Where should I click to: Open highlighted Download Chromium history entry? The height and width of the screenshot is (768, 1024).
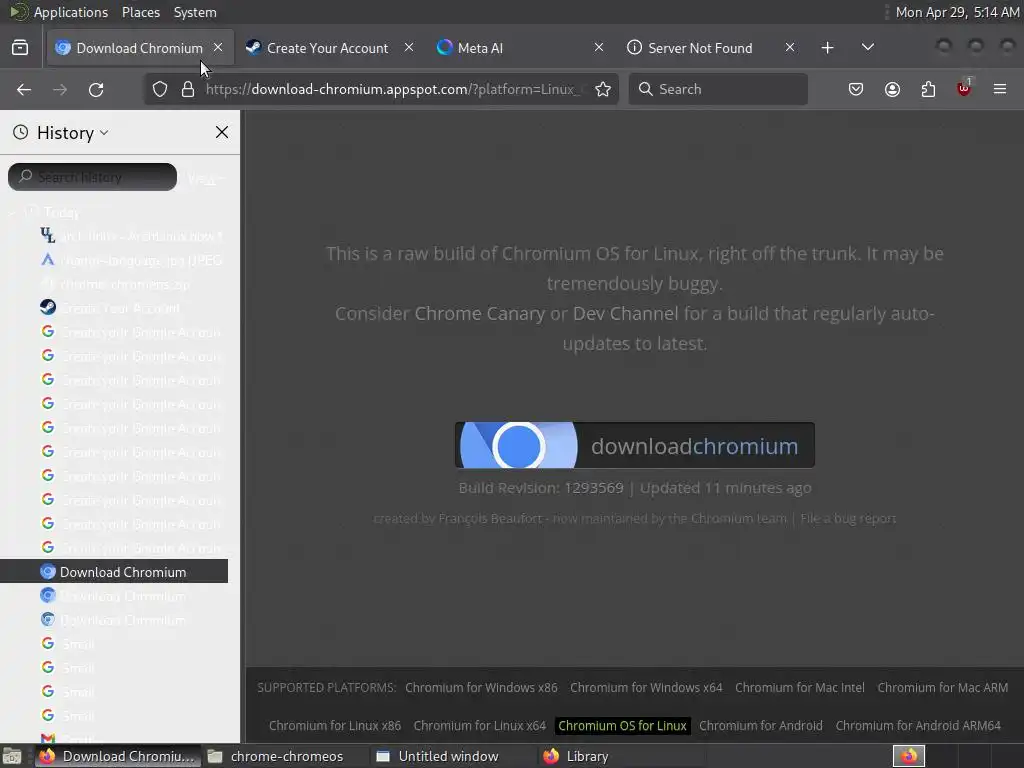[x=114, y=571]
